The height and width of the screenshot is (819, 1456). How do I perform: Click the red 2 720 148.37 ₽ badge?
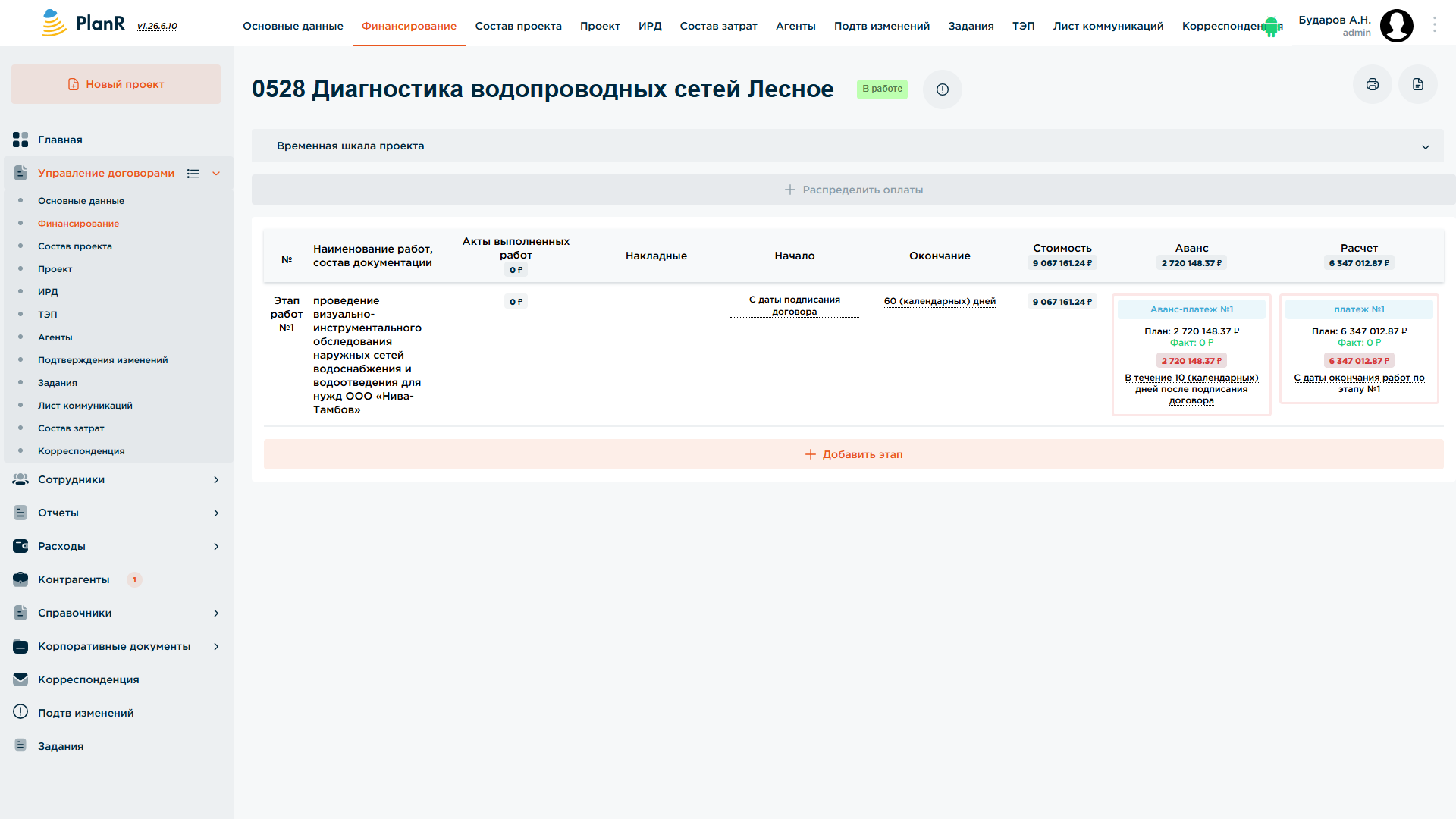point(1191,361)
